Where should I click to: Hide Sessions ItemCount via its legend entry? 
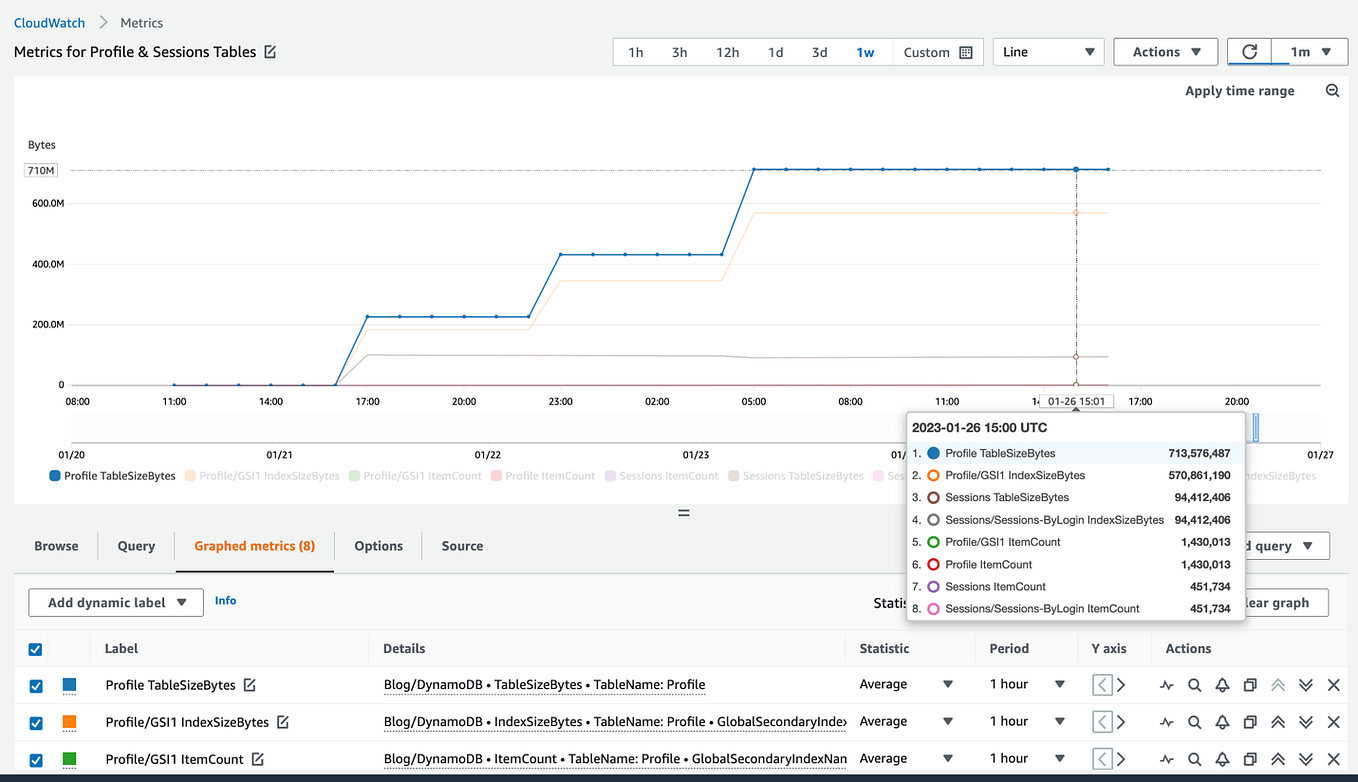[x=660, y=475]
